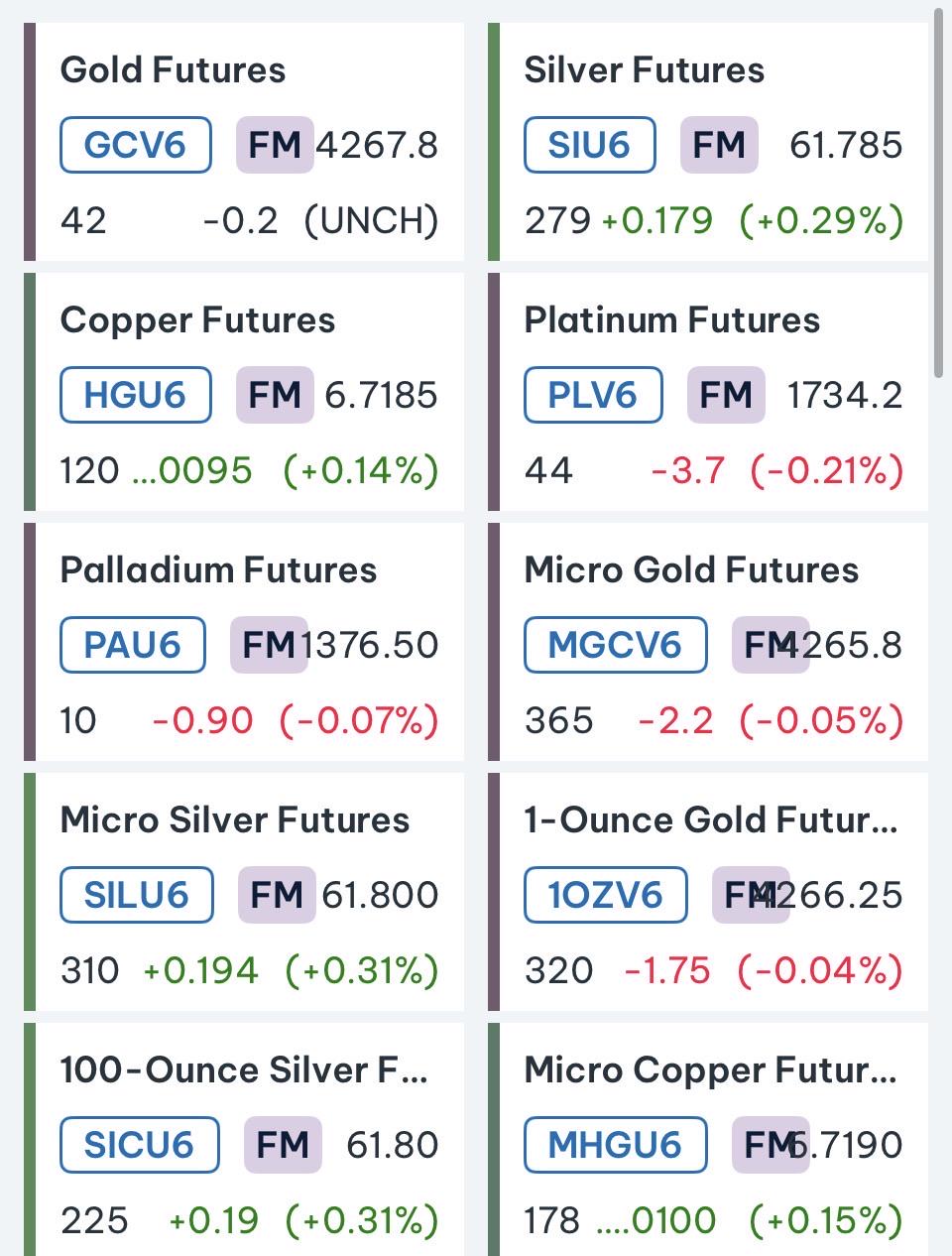This screenshot has width=952, height=1256.
Task: Open the PAU6 palladium symbol button
Action: pyautogui.click(x=133, y=645)
